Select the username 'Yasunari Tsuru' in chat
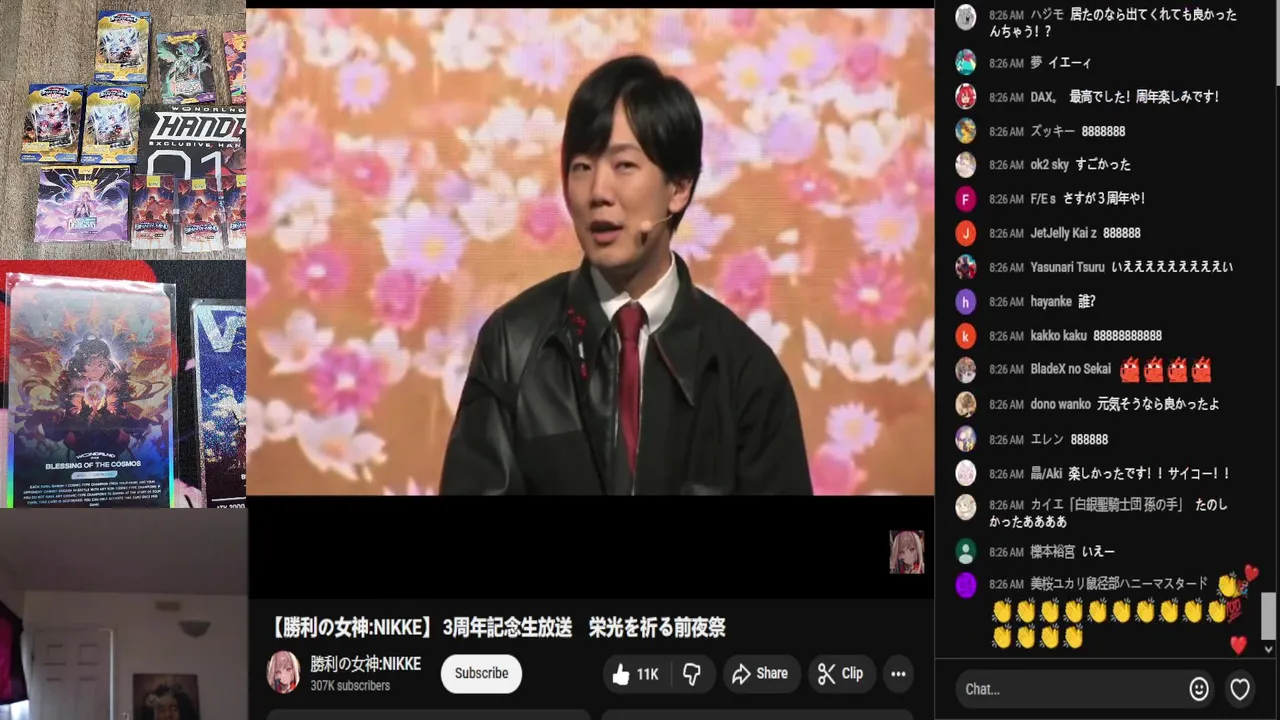This screenshot has height=720, width=1280. [1067, 267]
